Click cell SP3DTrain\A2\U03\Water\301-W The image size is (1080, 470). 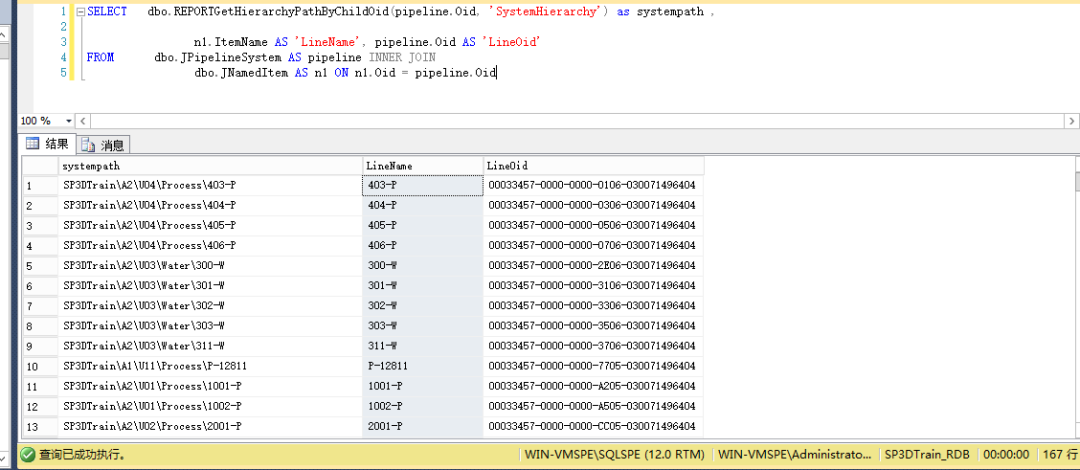(x=210, y=285)
